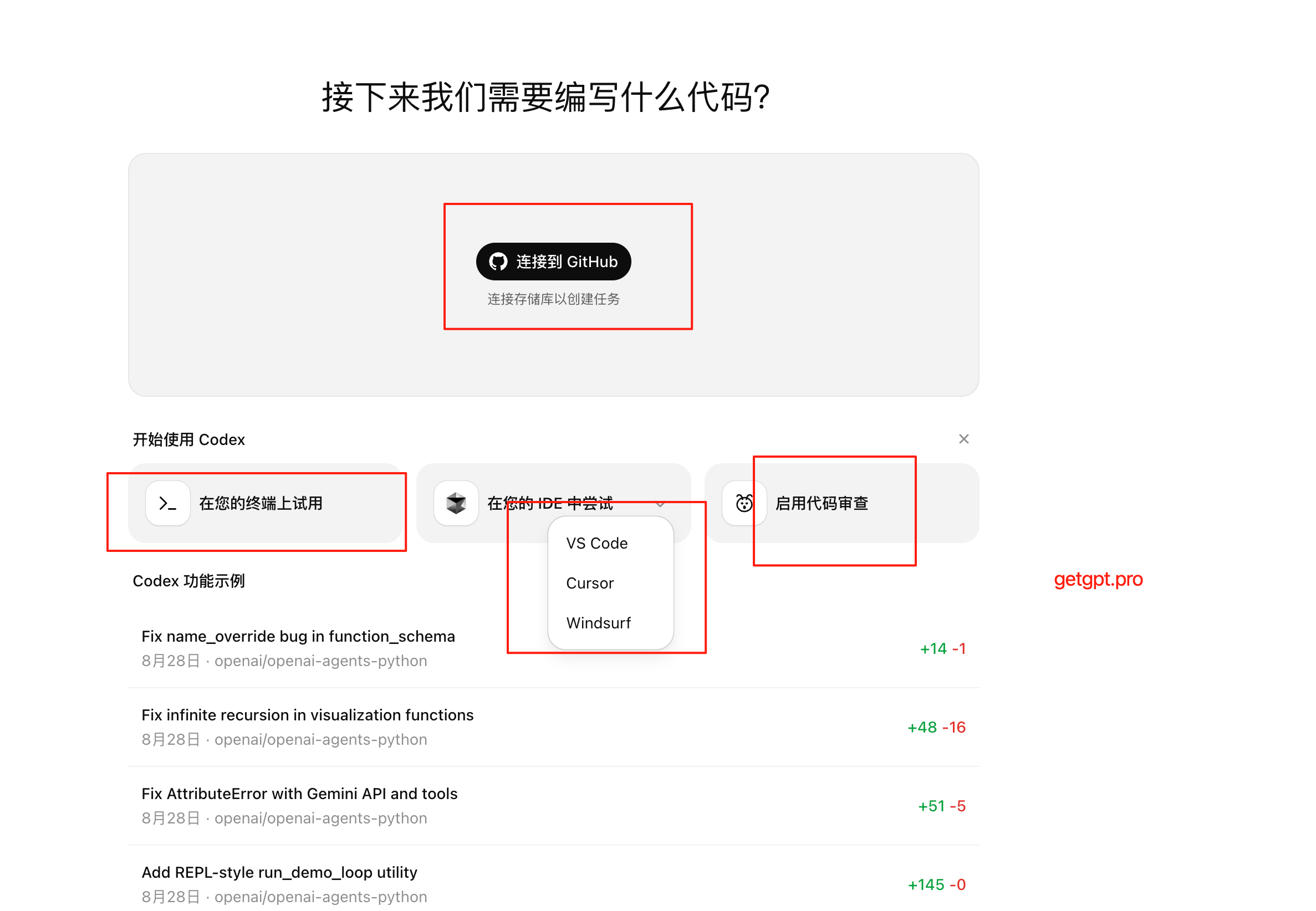Click the IDE cube icon
Viewport: 1316px width, 911px height.
456,503
